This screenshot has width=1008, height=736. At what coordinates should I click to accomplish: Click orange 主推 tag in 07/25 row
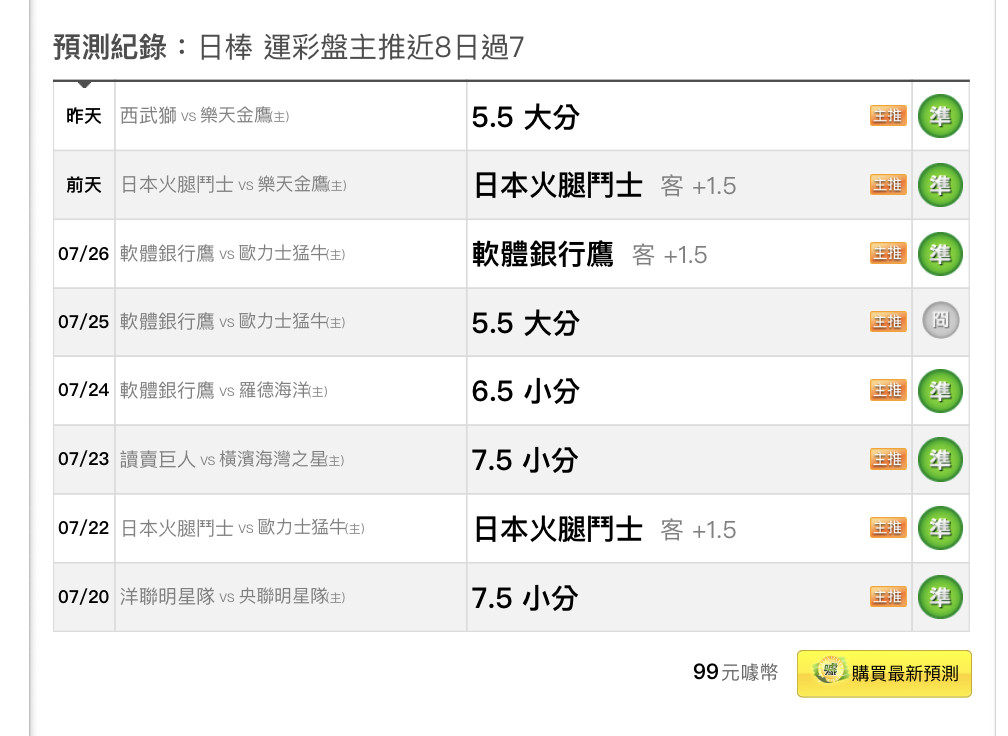pos(888,321)
